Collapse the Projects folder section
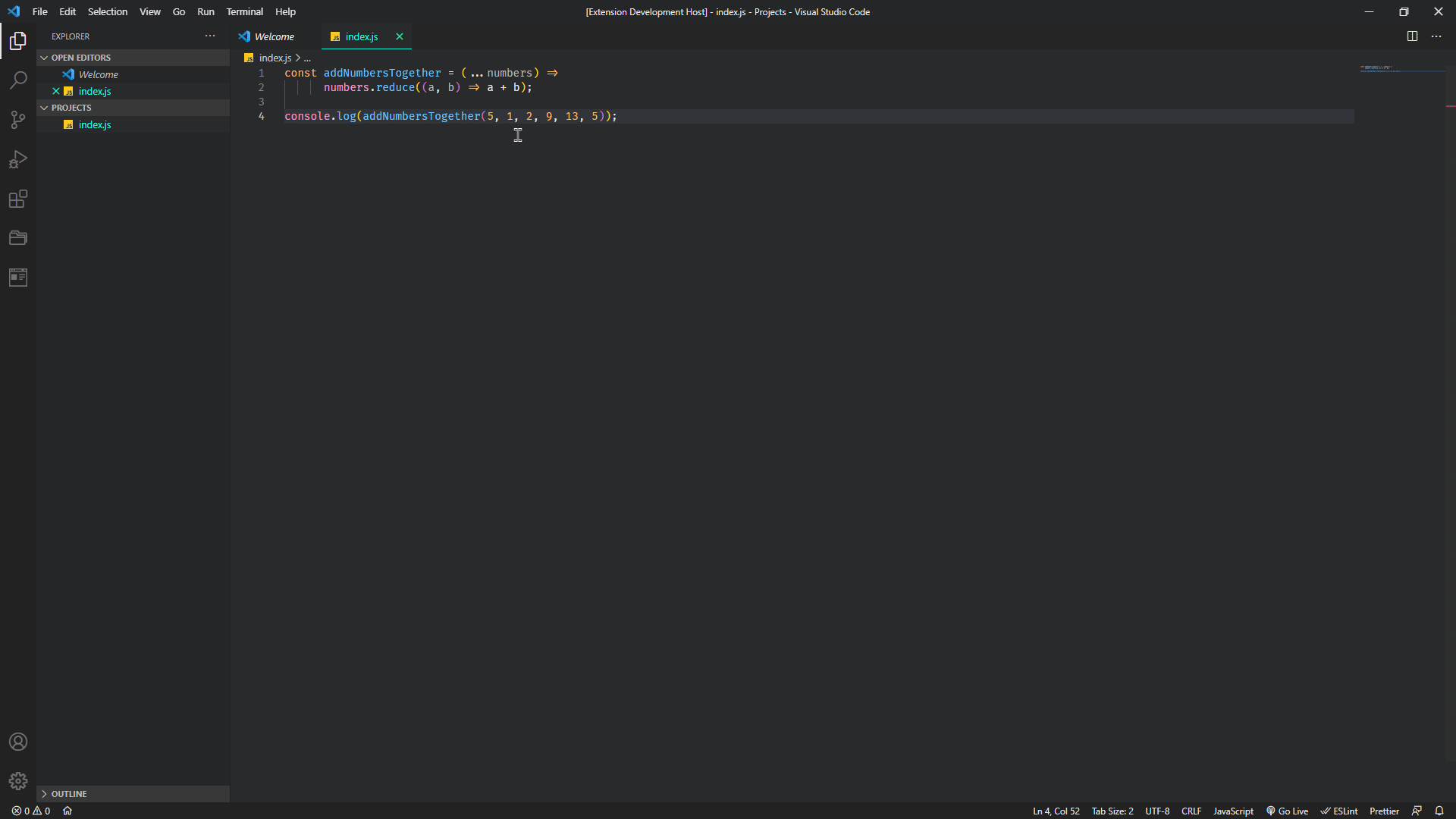The width and height of the screenshot is (1456, 819). [71, 108]
